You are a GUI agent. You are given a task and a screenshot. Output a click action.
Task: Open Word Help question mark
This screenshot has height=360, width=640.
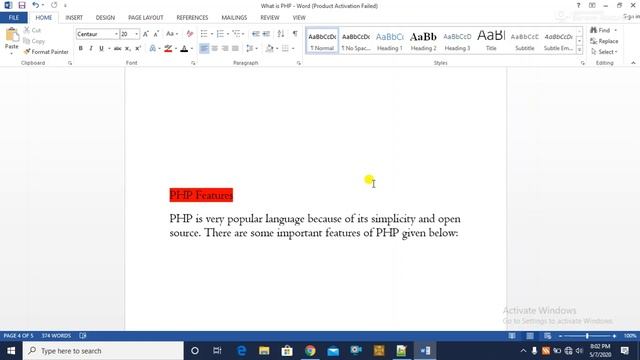[x=578, y=5]
